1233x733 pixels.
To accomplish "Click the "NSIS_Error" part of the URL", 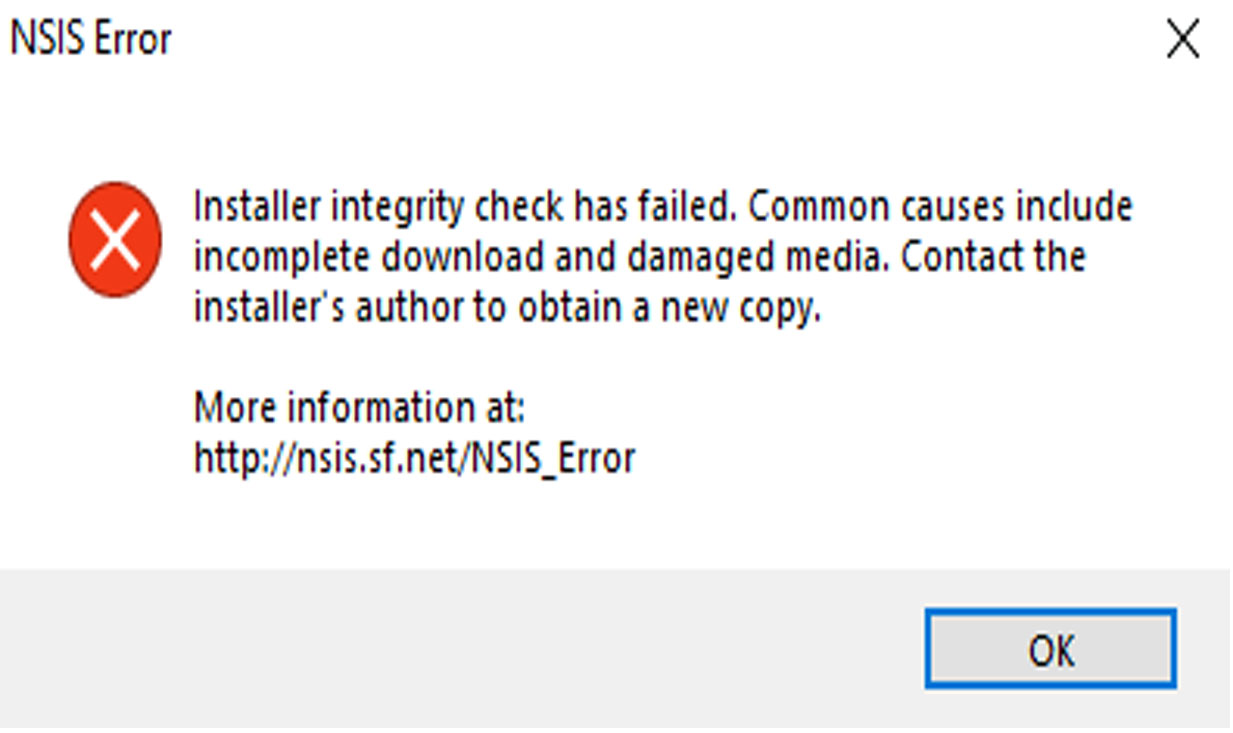I will click(553, 458).
